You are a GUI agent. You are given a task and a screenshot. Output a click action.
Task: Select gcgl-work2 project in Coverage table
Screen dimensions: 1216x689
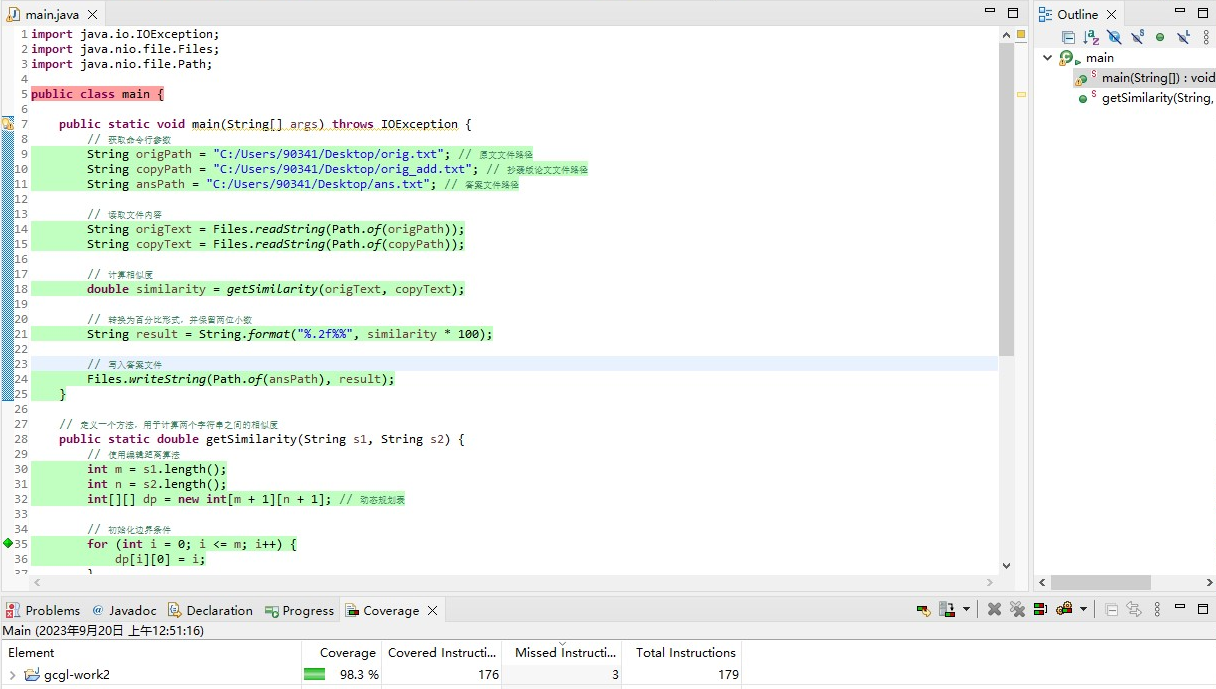coord(77,675)
